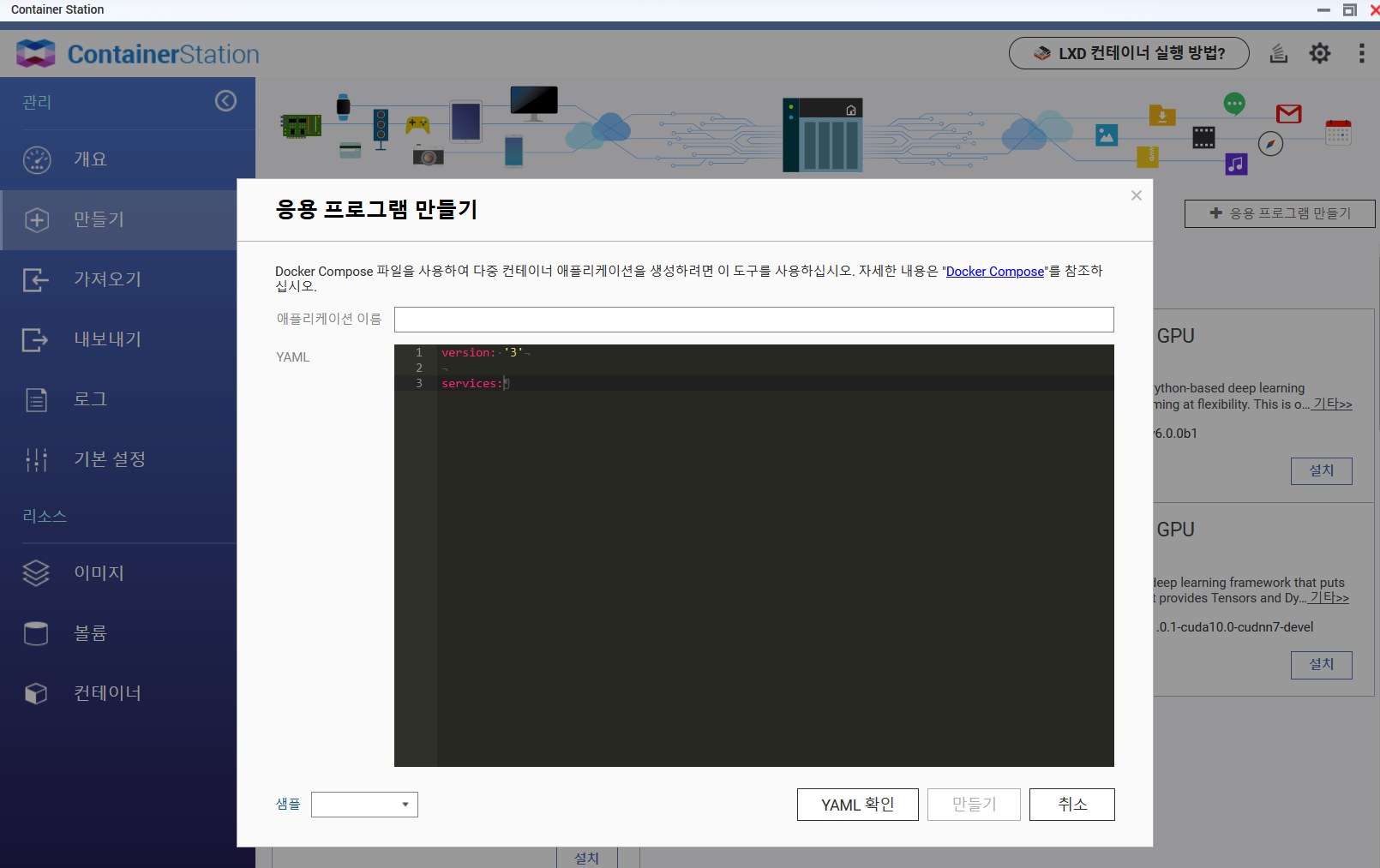
Task: Click the 설치 button at bottom edge
Action: pos(587,858)
